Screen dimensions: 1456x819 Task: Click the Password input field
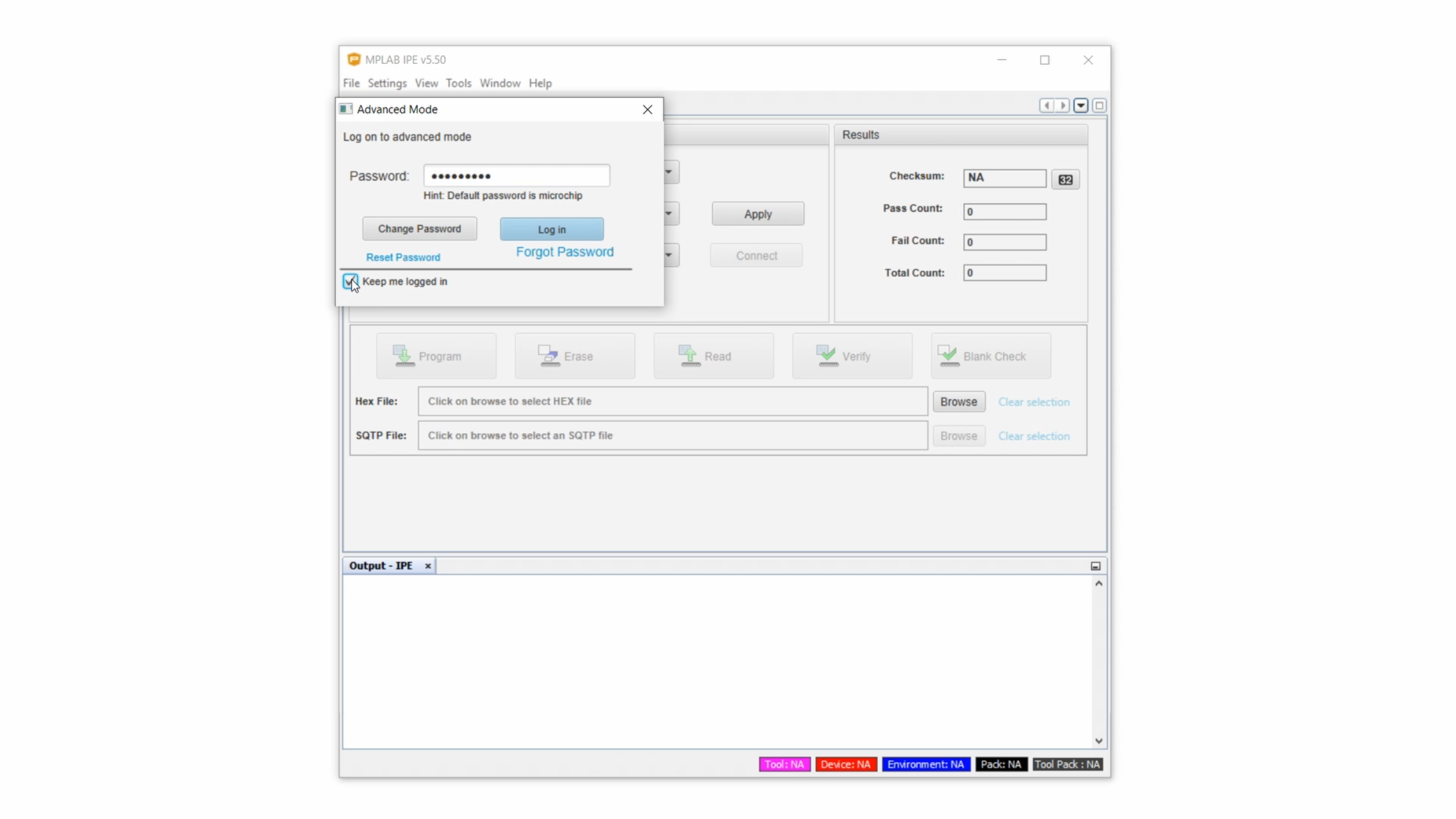(x=516, y=176)
